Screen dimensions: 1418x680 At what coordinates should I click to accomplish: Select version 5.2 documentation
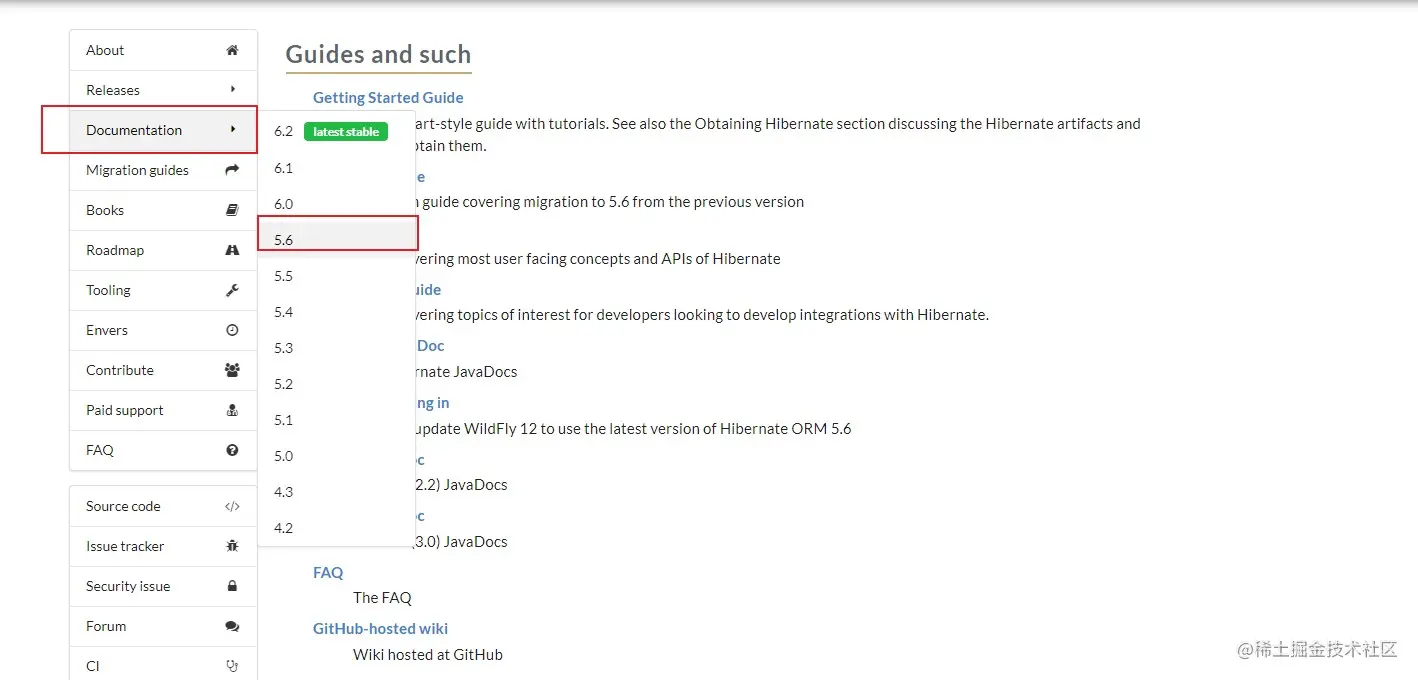(x=337, y=384)
